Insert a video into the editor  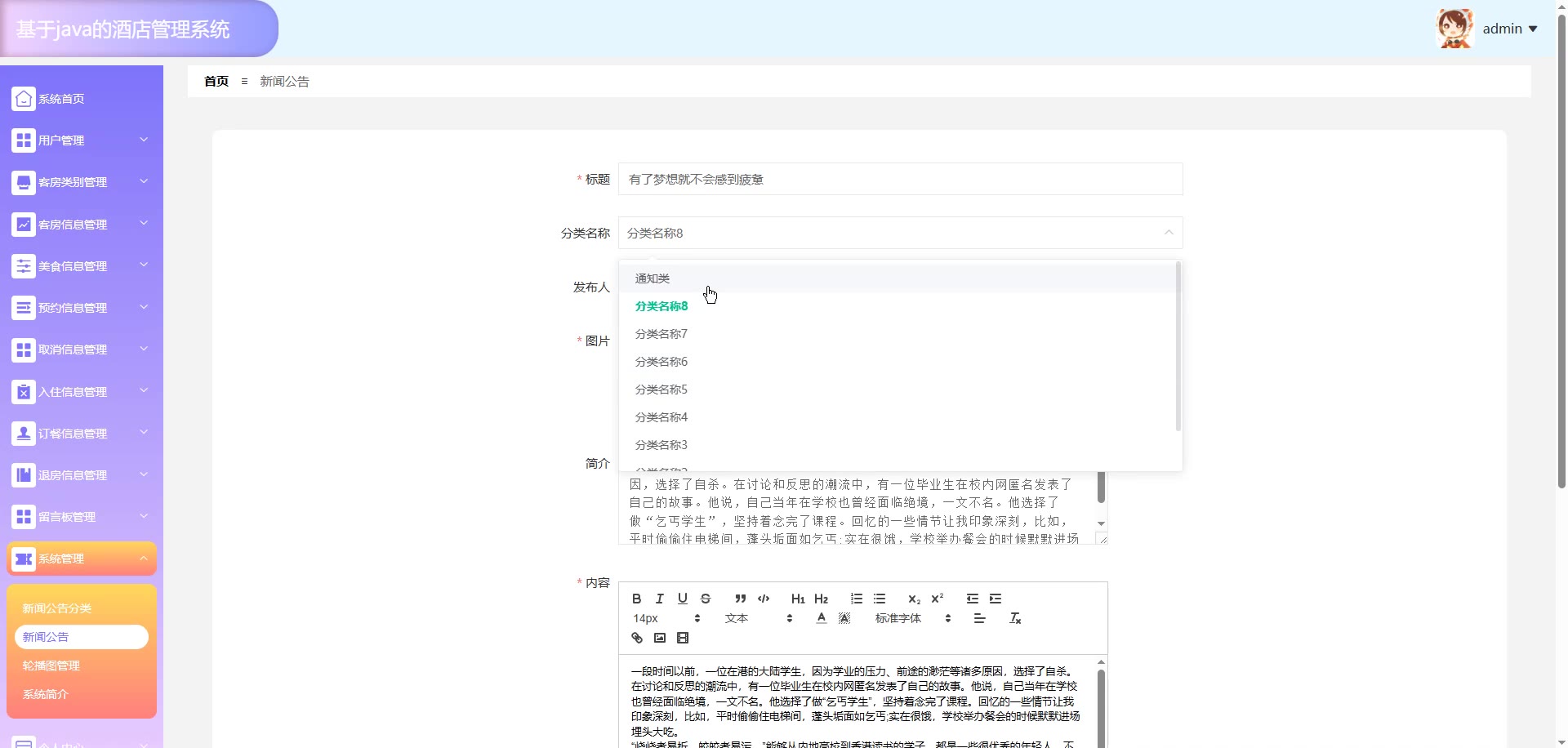click(683, 638)
